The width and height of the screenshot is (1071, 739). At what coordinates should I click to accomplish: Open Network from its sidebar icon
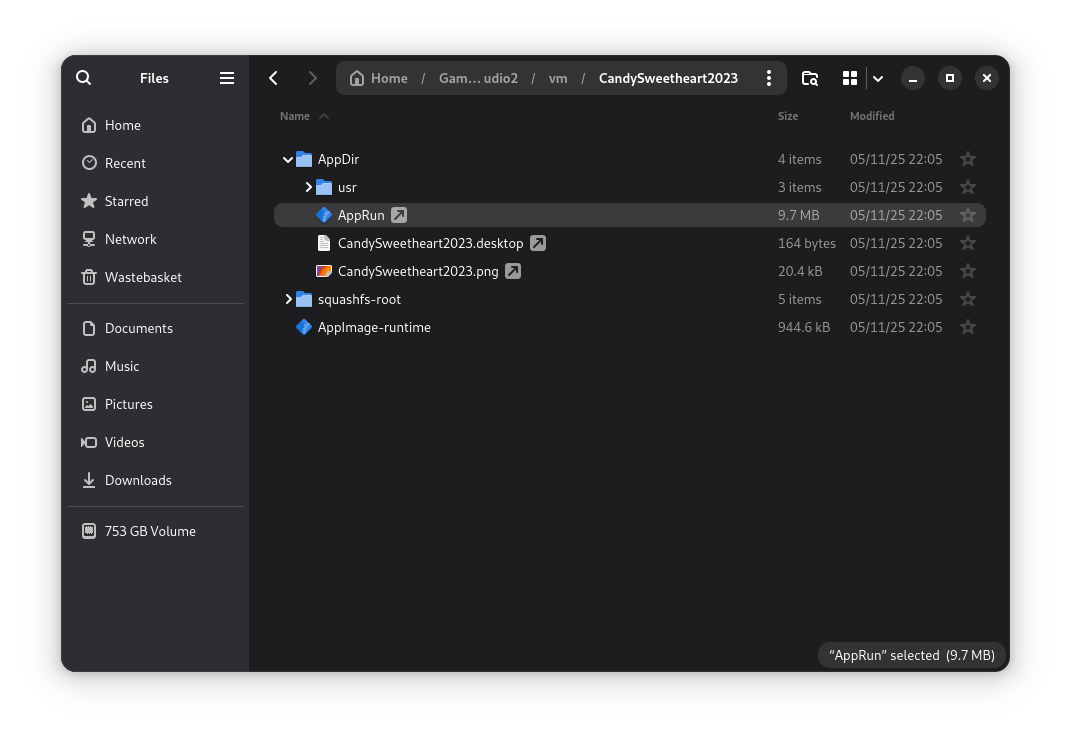click(x=89, y=239)
